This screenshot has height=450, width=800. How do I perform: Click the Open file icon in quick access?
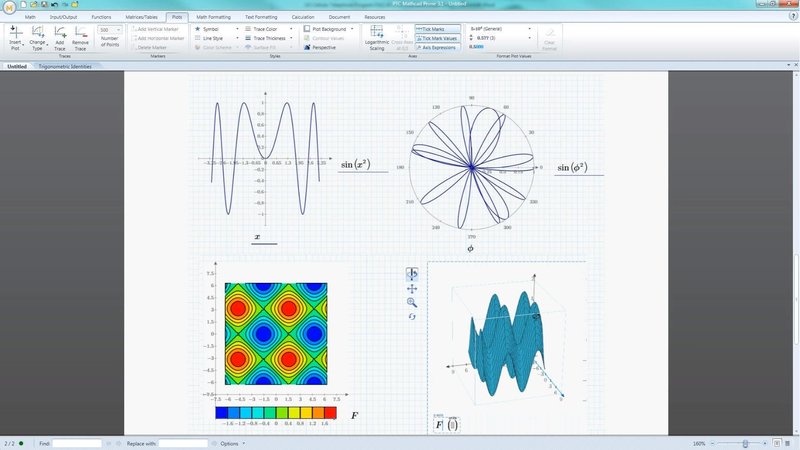pos(34,4)
